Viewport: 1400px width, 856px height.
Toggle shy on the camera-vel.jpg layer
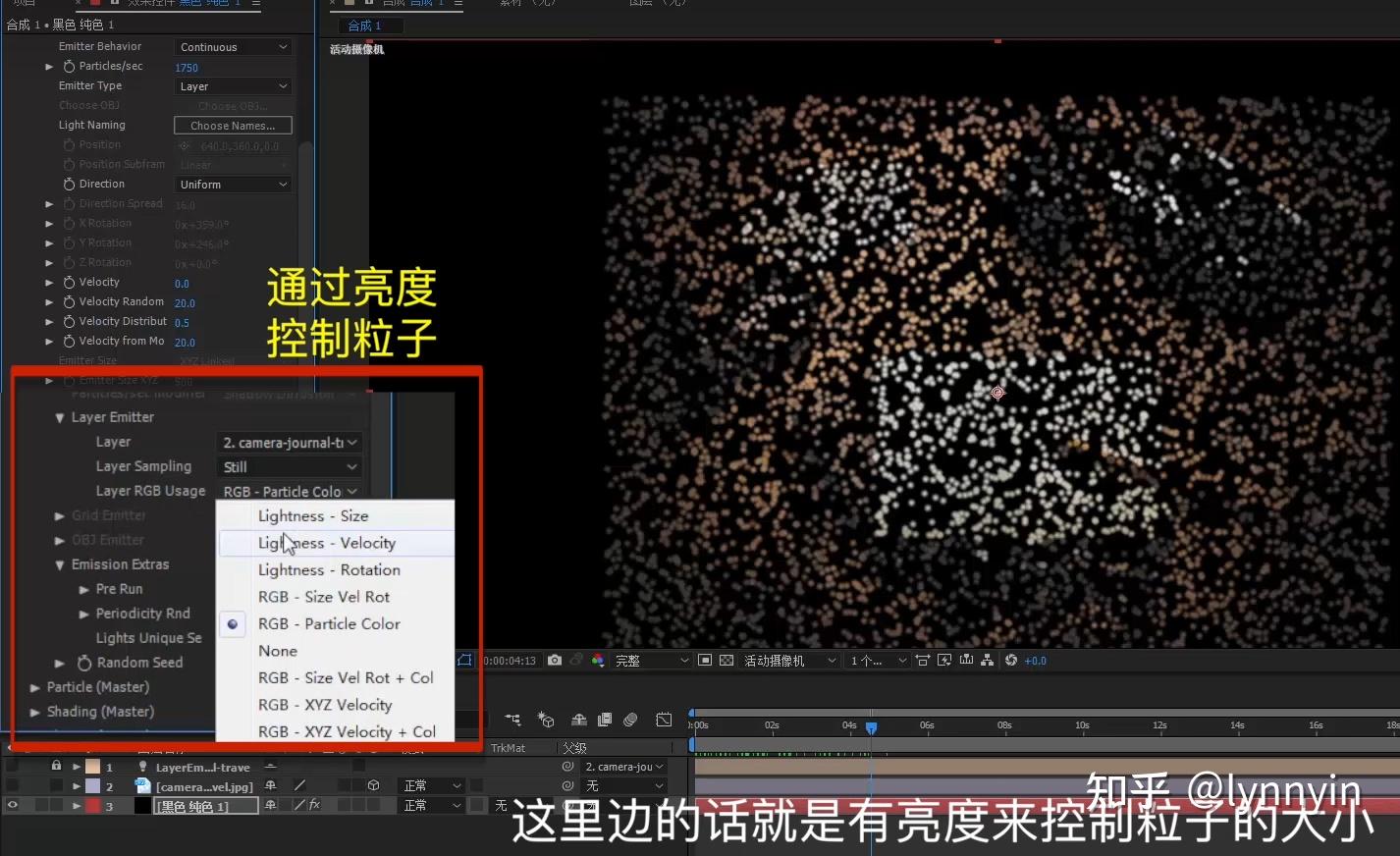coord(271,784)
